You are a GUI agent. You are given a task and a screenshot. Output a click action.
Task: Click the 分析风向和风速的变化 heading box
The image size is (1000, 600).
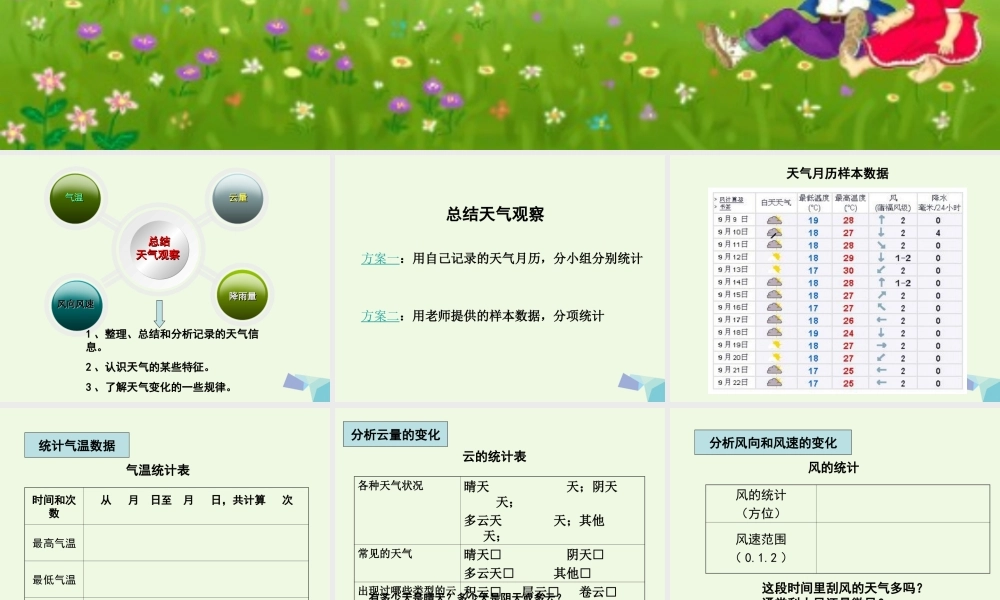tap(773, 443)
